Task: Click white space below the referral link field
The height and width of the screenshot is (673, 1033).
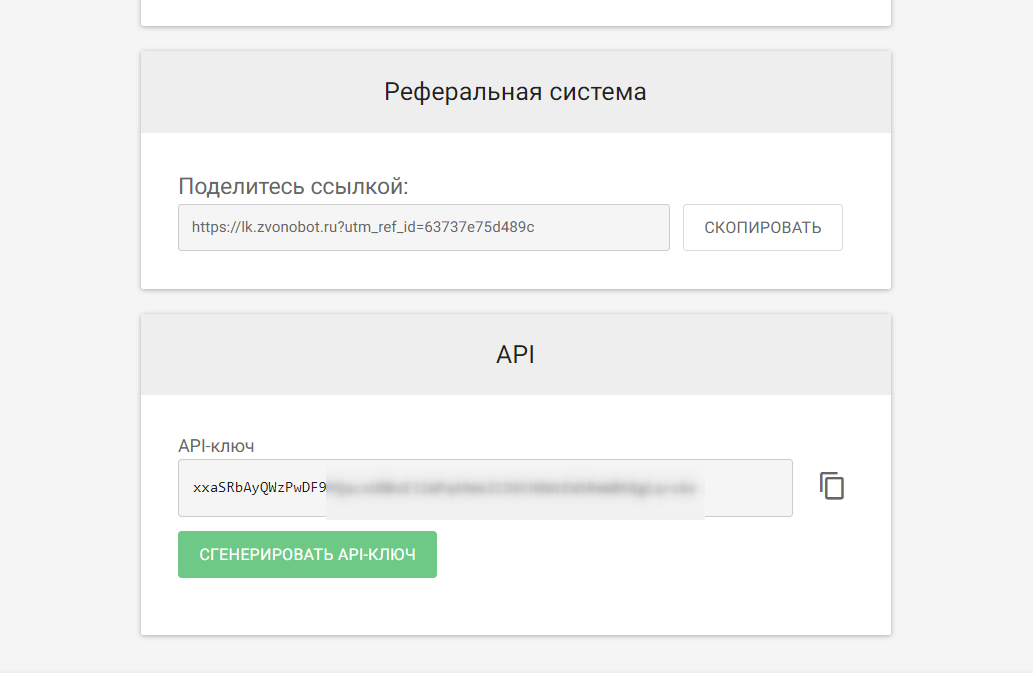Action: (x=515, y=270)
